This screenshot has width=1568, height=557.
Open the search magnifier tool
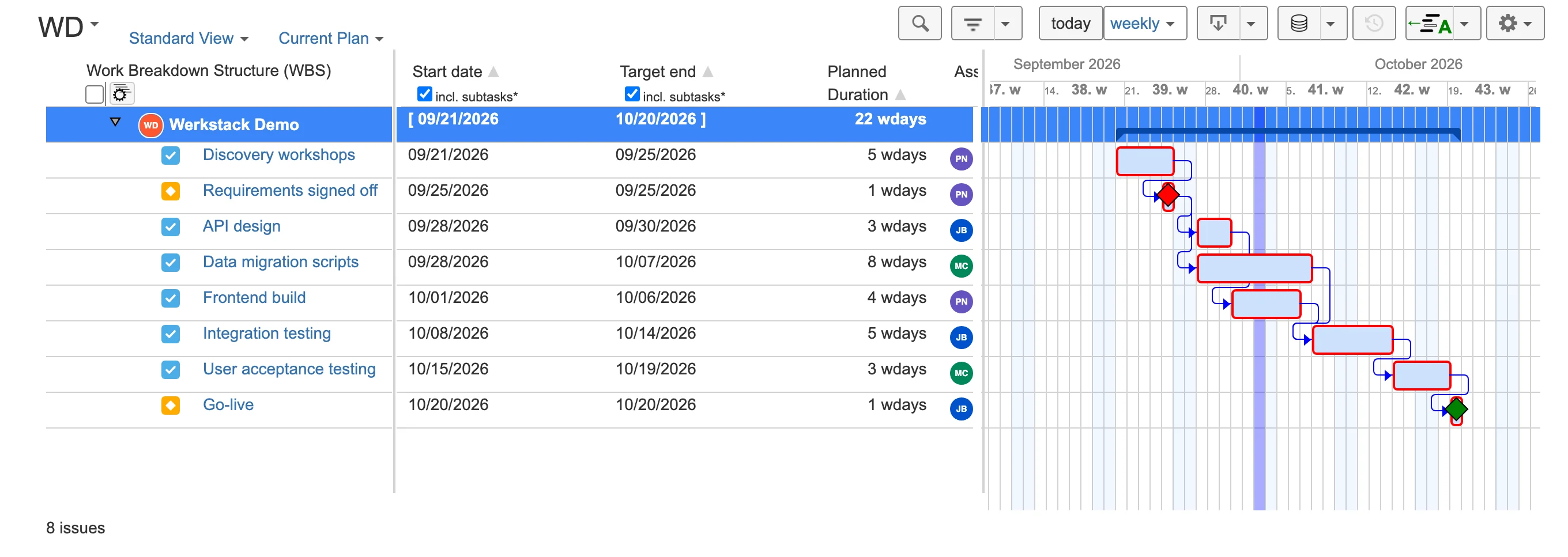pos(919,24)
